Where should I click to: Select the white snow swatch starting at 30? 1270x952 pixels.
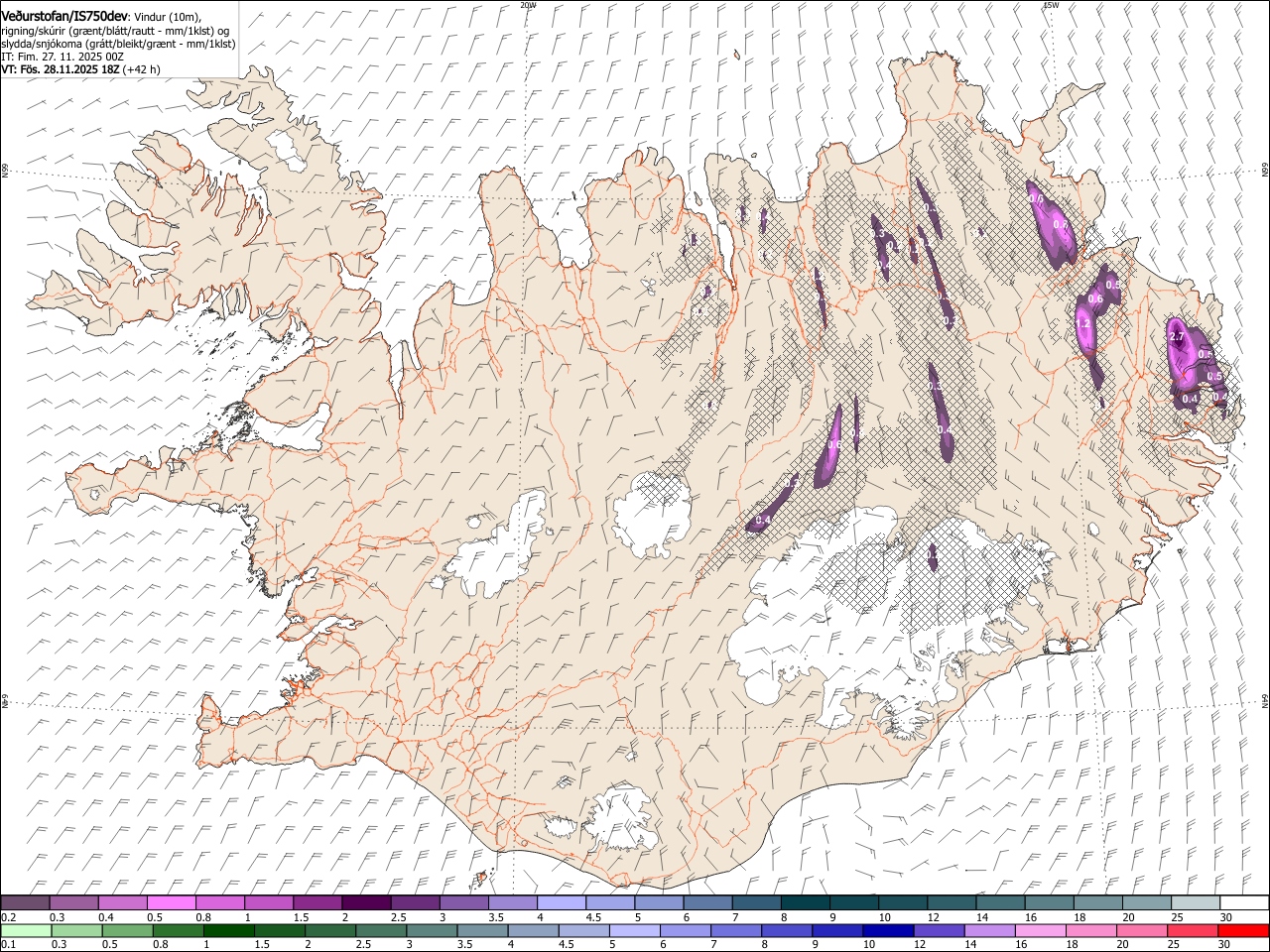(1244, 903)
